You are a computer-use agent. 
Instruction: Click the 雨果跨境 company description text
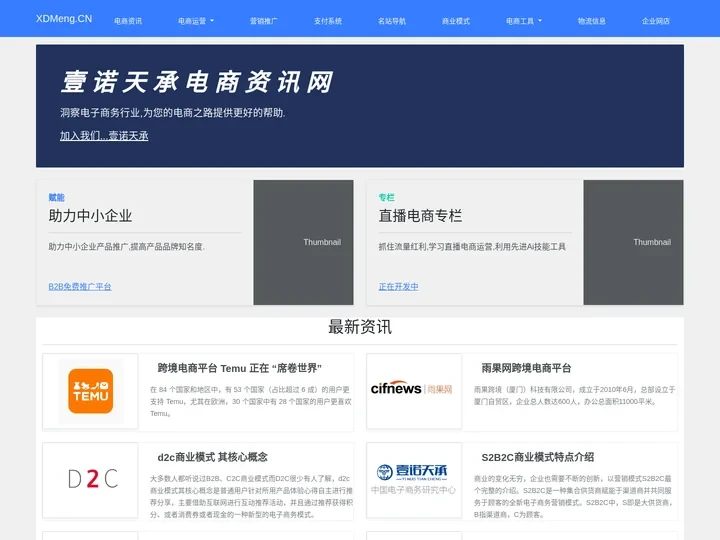click(574, 395)
